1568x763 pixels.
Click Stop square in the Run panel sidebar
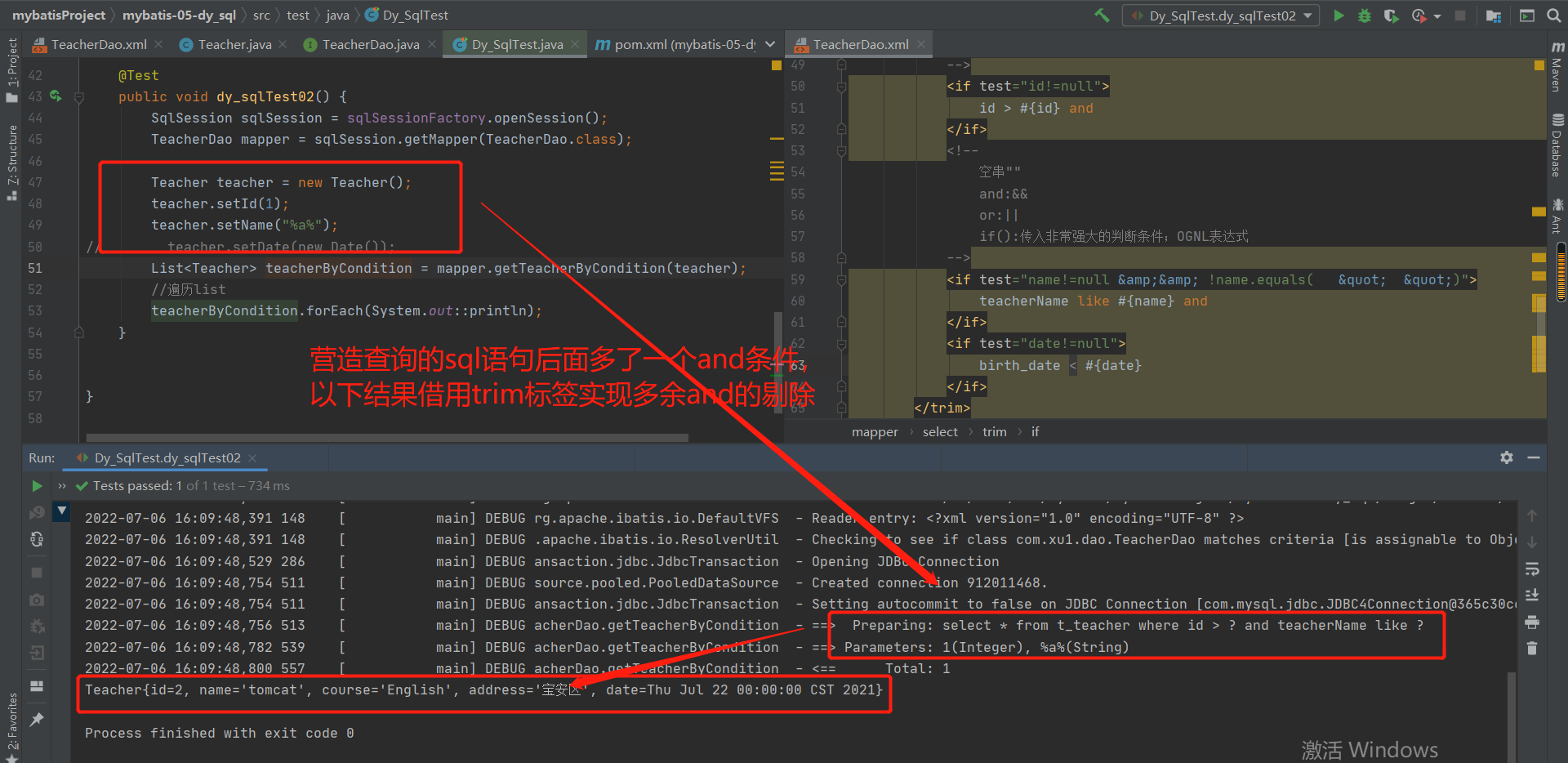pyautogui.click(x=37, y=573)
